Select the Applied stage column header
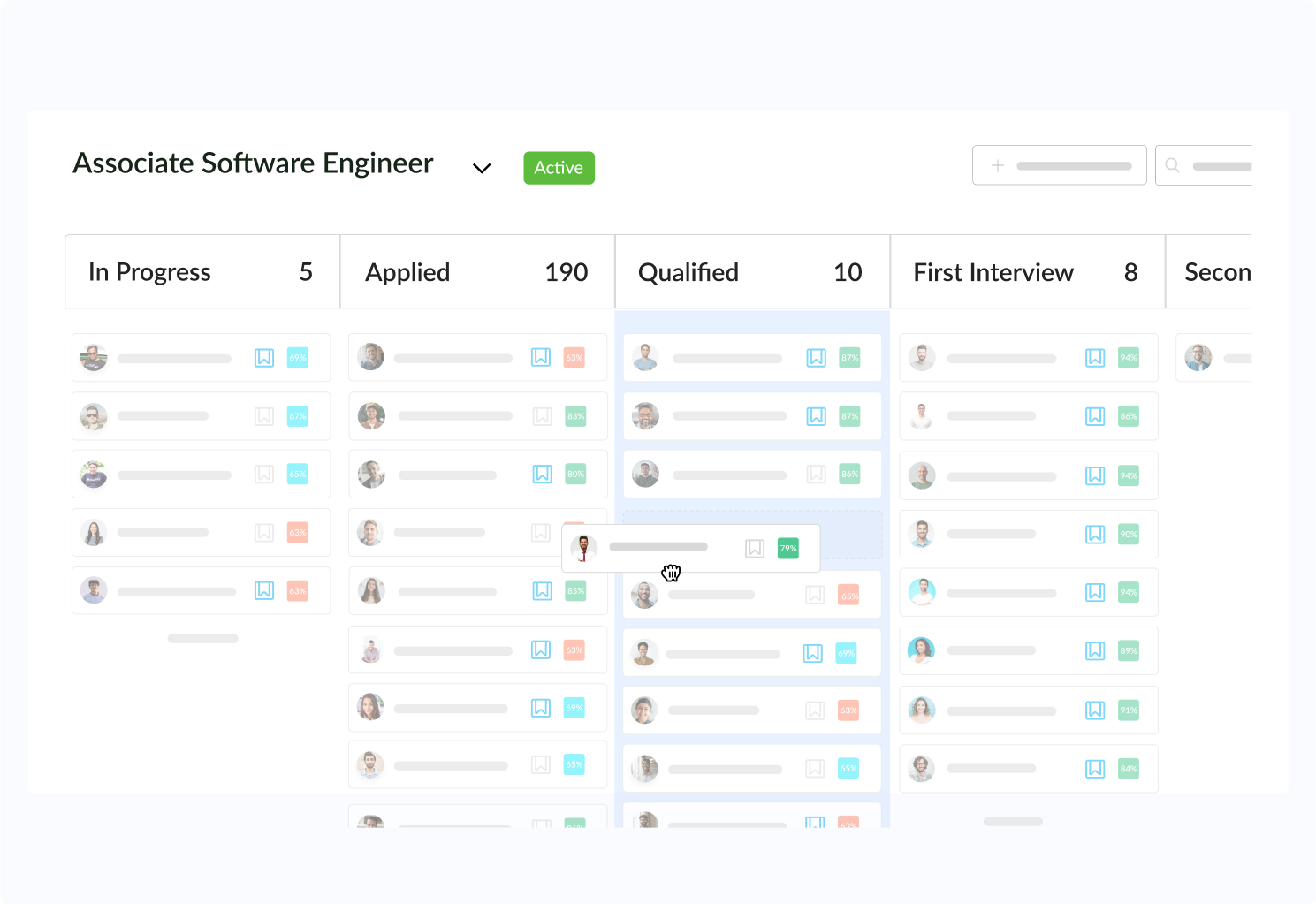This screenshot has width=1316, height=904. pyautogui.click(x=476, y=272)
